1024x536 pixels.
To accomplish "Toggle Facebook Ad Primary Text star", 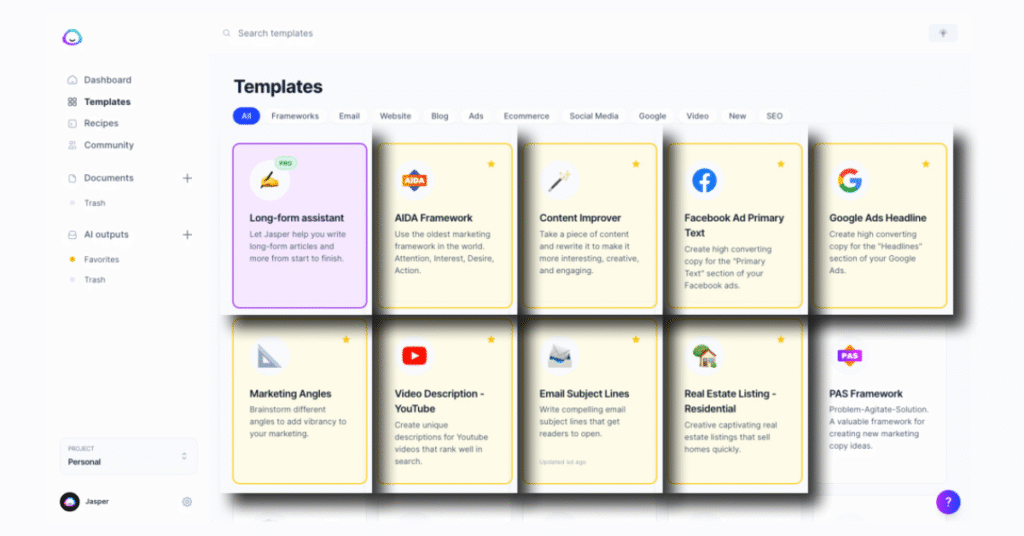I will tap(781, 164).
